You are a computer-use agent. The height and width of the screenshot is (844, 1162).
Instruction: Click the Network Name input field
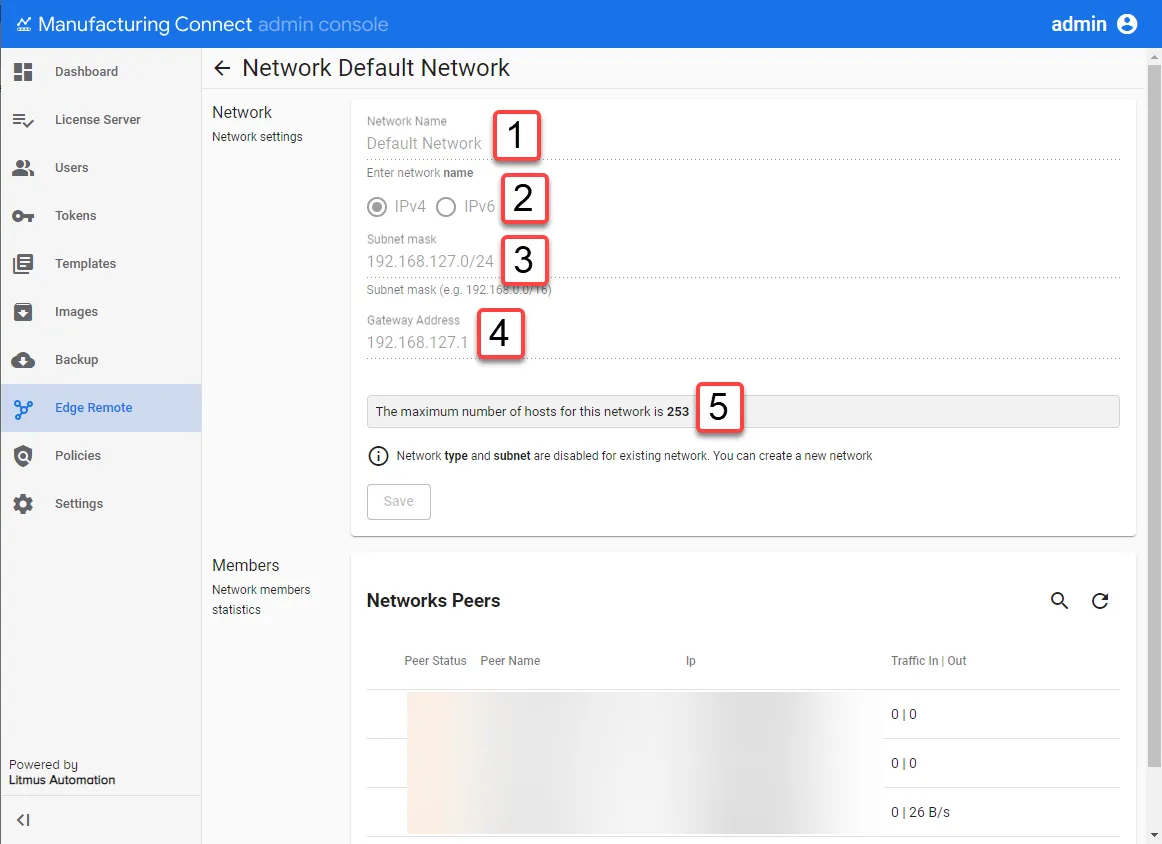[x=743, y=144]
